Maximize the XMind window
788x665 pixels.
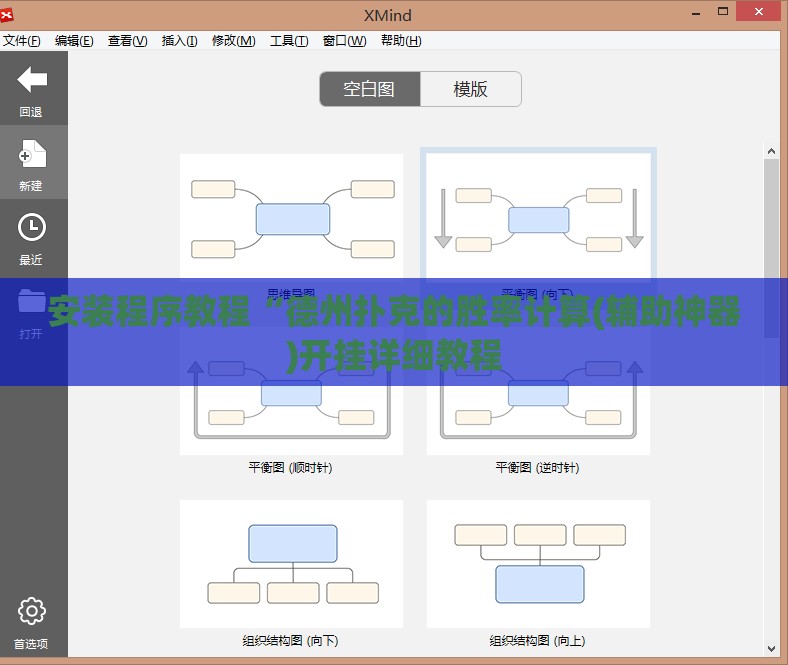[x=723, y=12]
